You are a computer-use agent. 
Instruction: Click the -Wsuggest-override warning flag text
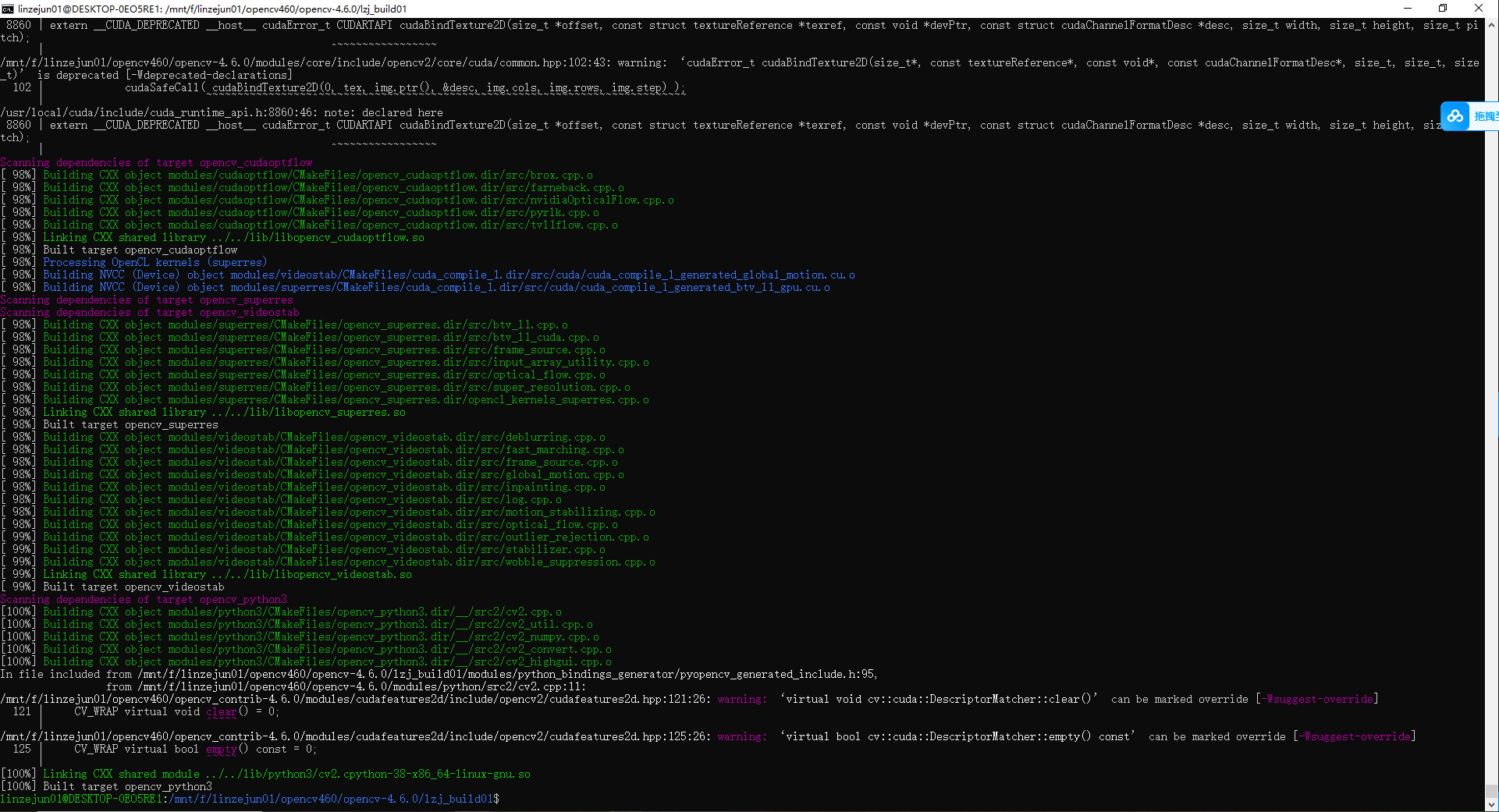[x=1316, y=698]
